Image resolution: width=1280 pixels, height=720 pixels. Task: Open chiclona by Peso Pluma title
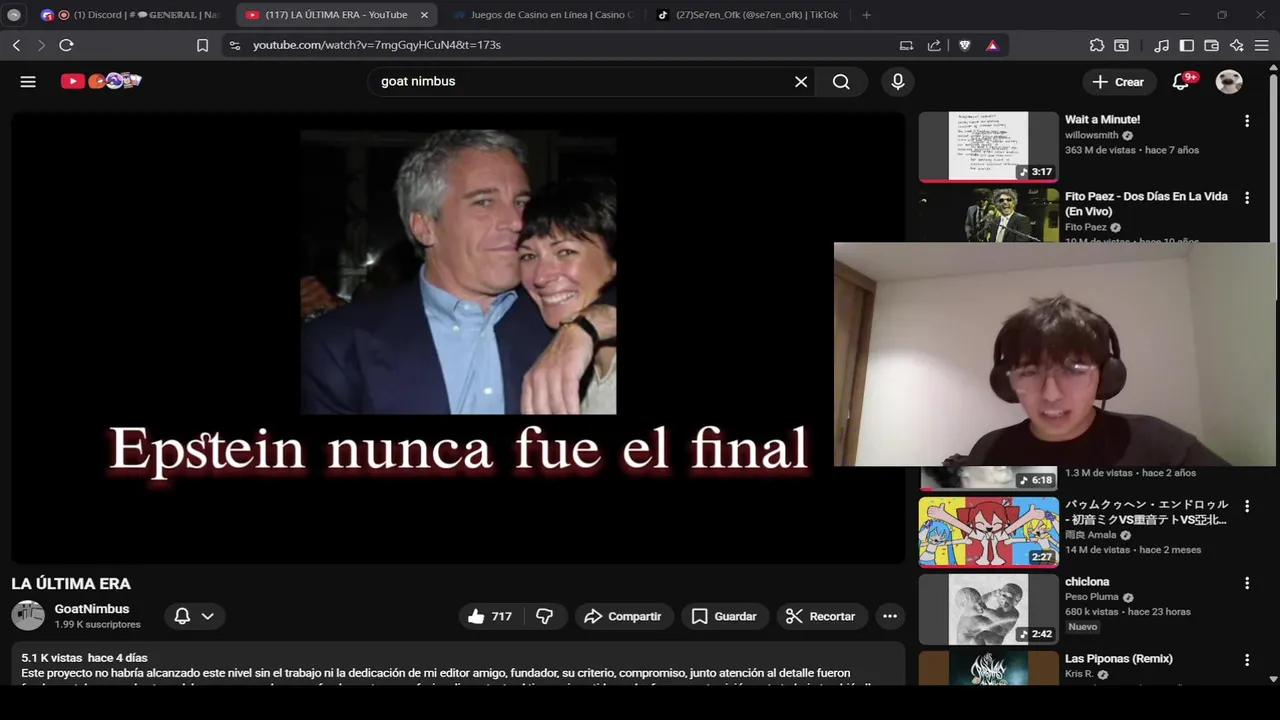[1087, 581]
